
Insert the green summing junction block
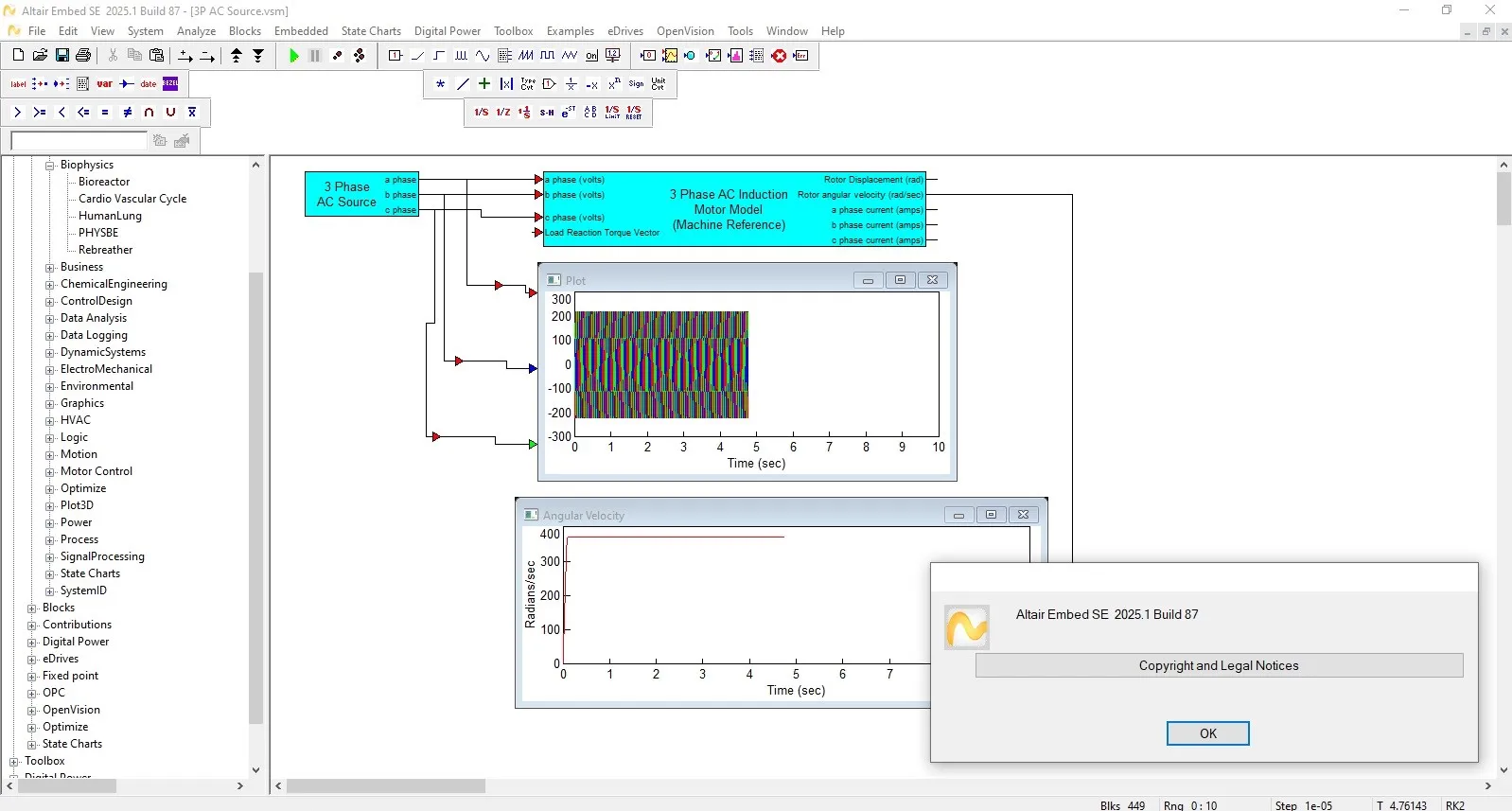484,84
